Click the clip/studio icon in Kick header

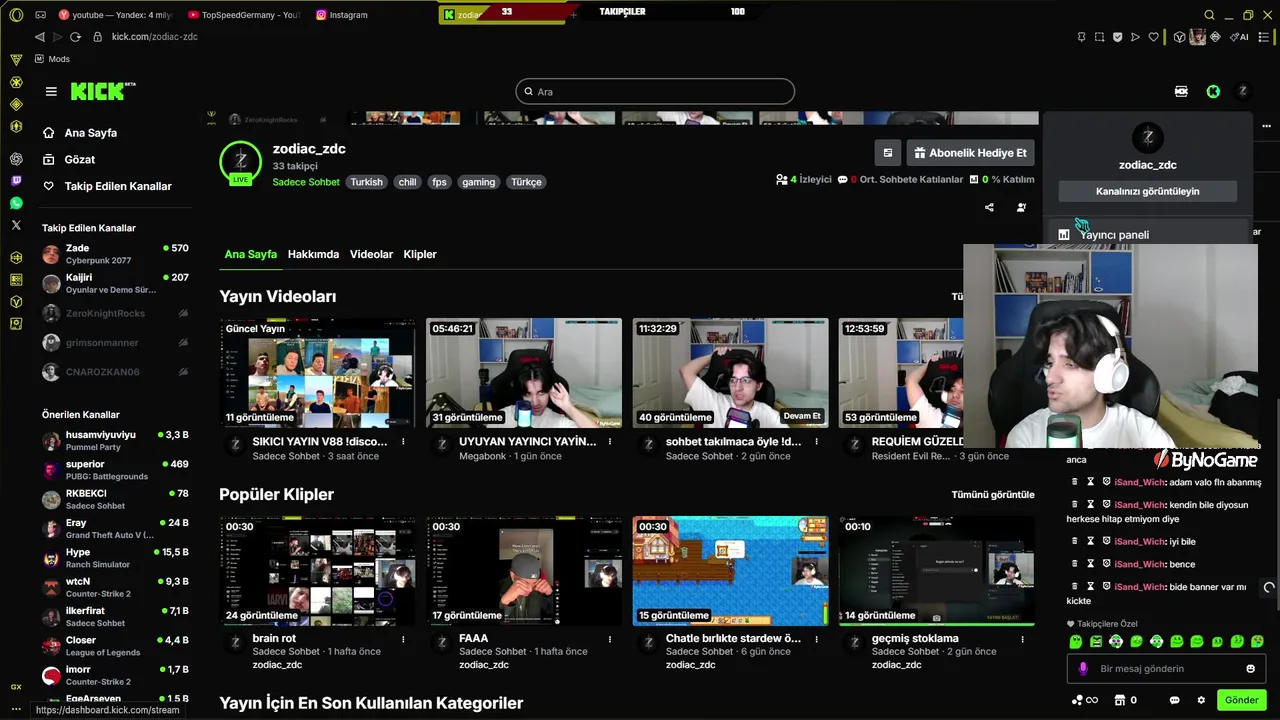coord(1181,91)
